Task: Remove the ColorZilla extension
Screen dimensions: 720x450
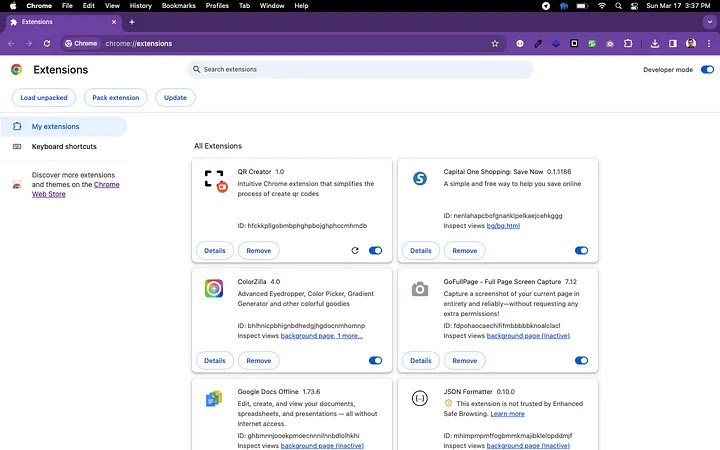Action: pos(259,360)
